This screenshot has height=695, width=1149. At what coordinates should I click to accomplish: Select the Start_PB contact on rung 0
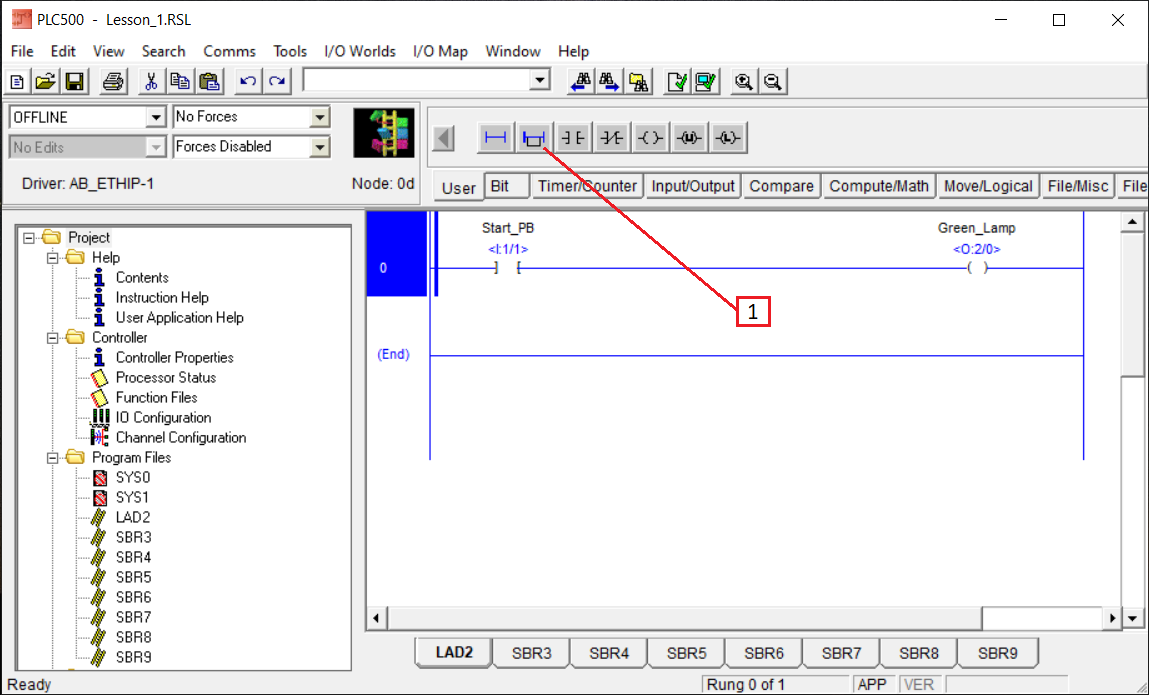pos(508,268)
